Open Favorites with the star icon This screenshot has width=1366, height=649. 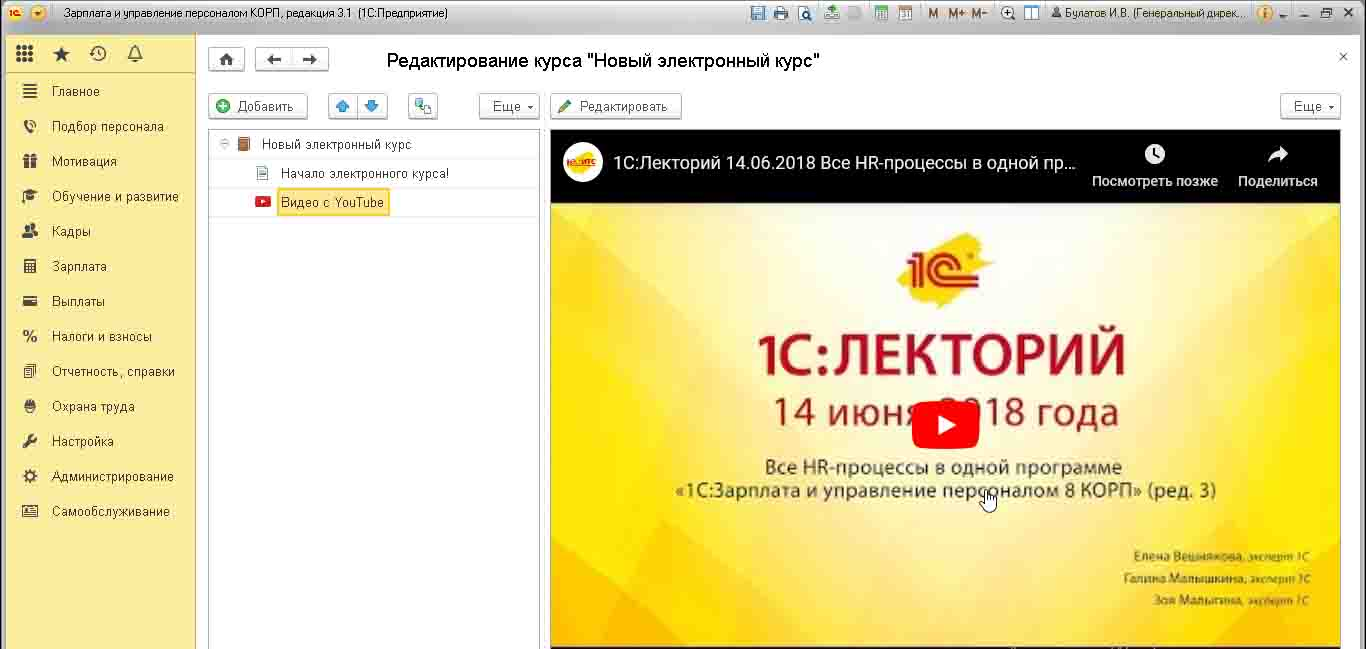tap(61, 54)
